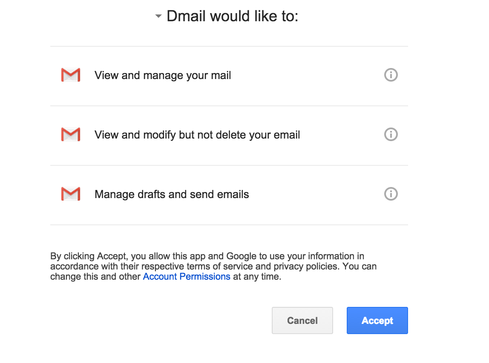Select View and modify but not delete your email

(197, 135)
